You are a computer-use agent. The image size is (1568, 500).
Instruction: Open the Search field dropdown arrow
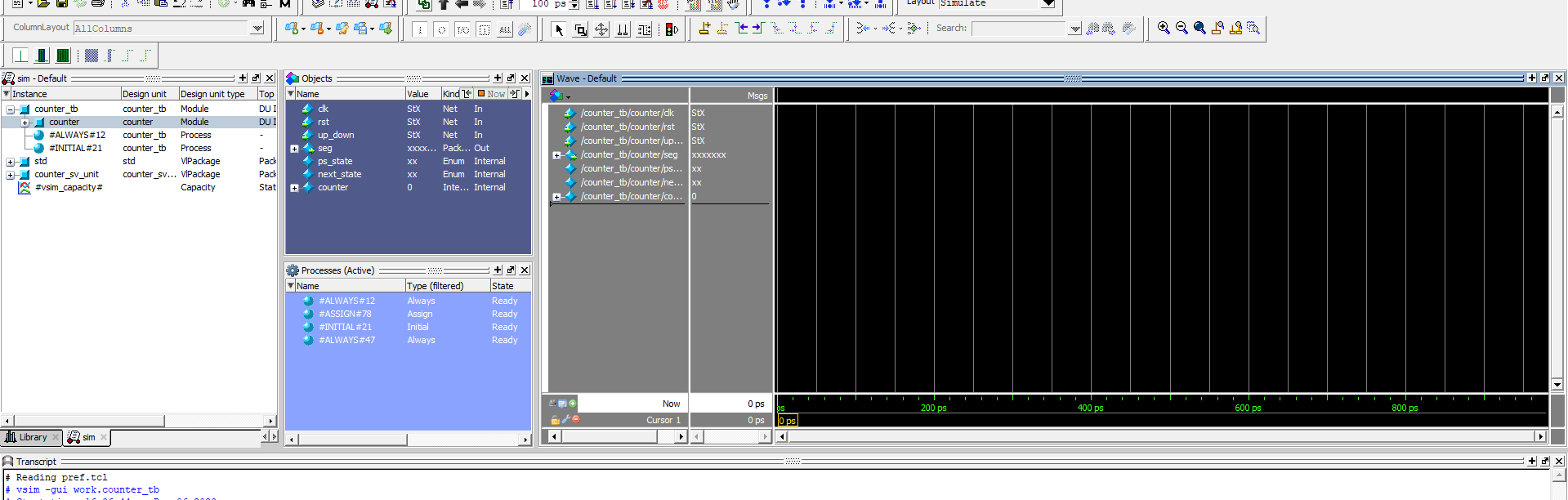coord(1075,29)
